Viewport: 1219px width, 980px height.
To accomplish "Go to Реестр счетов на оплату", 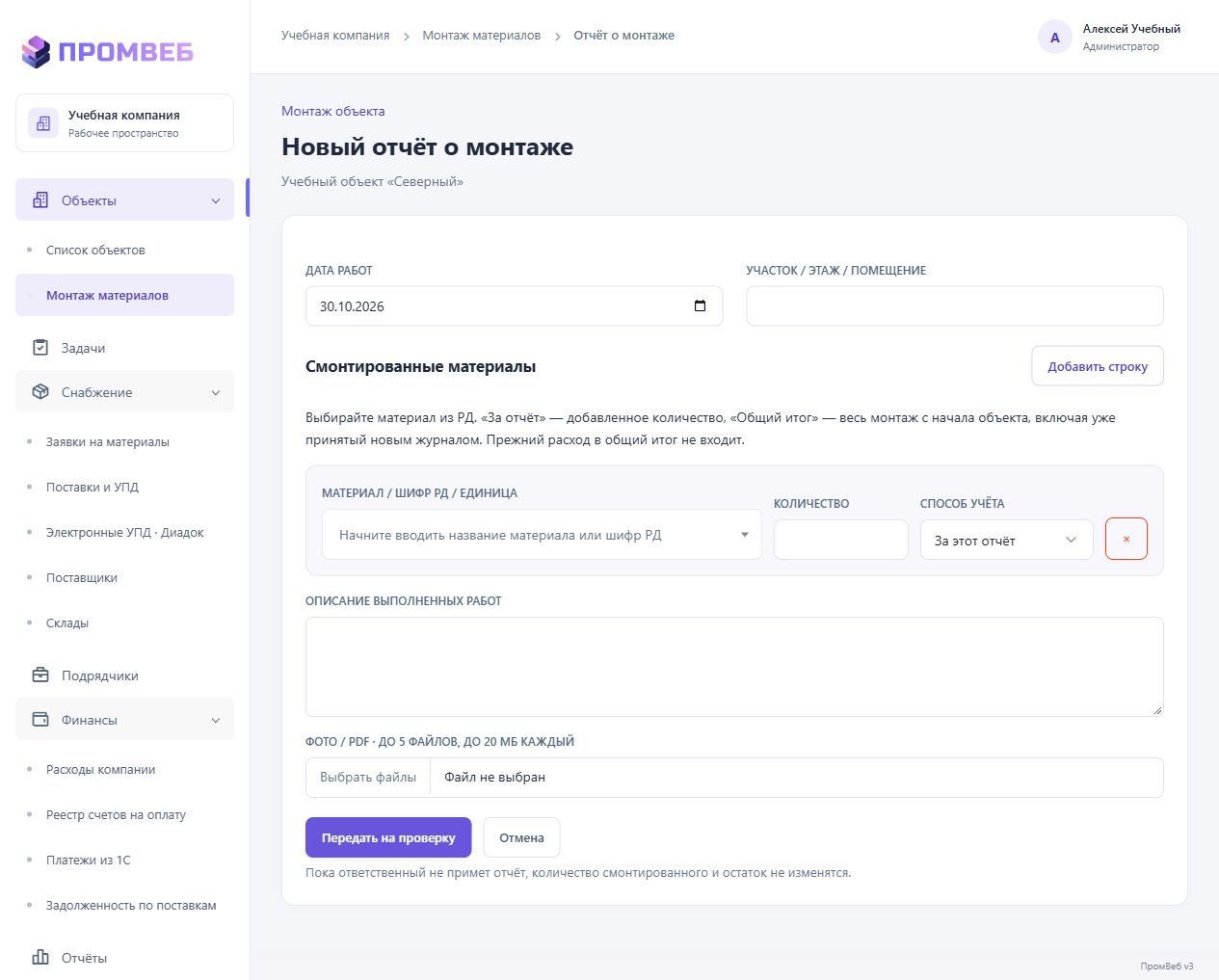I will [116, 814].
